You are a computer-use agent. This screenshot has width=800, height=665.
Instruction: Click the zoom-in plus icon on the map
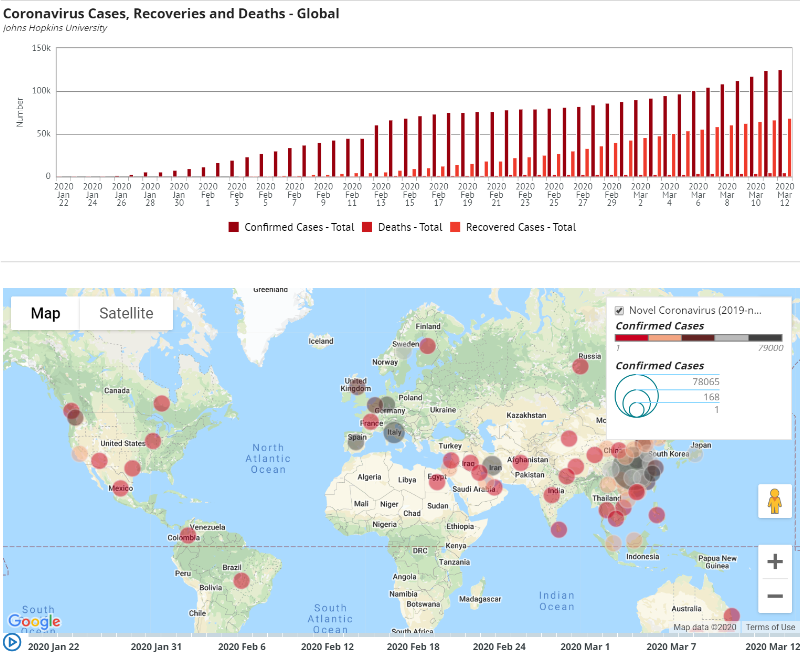(x=773, y=560)
